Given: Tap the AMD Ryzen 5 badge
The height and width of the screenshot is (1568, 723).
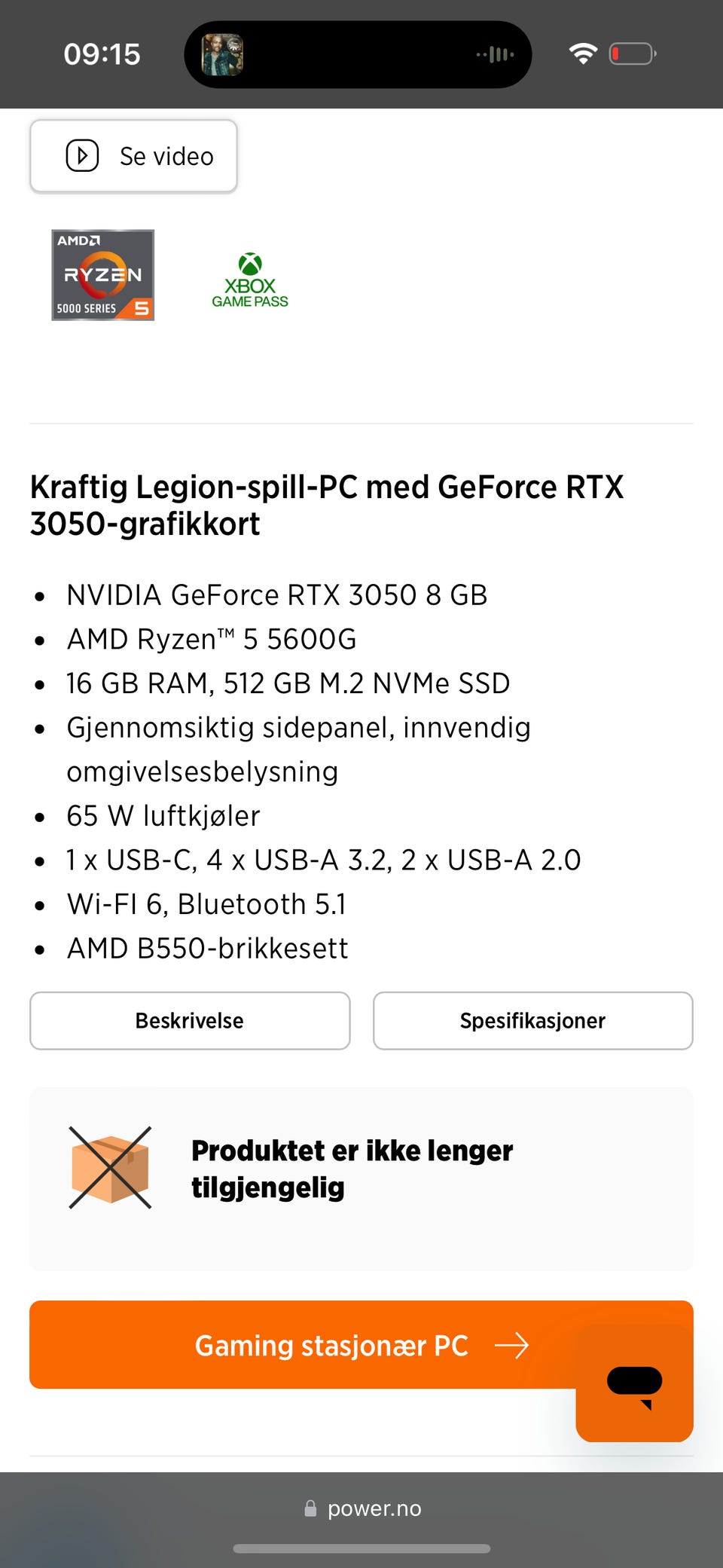Looking at the screenshot, I should point(102,275).
